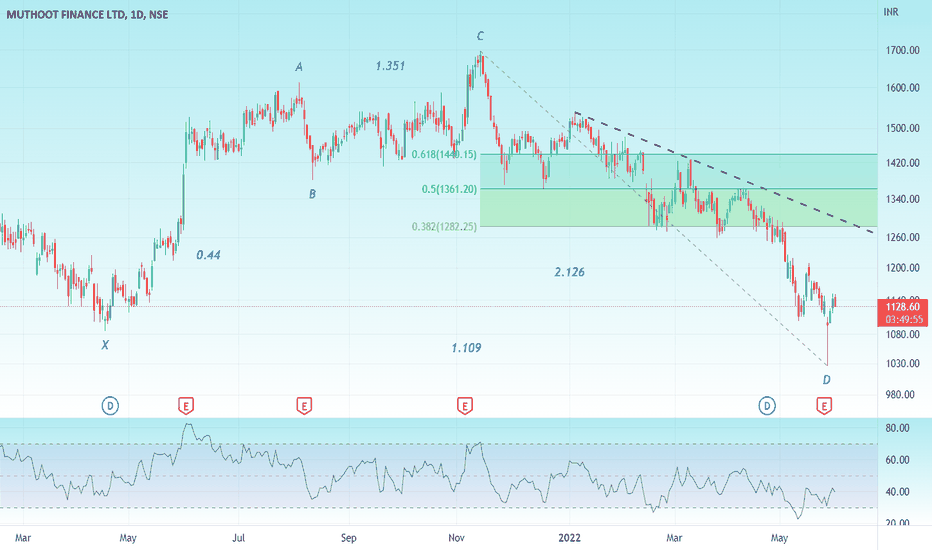Select the 0.5(1361.20) Fibonacci level label

449,189
